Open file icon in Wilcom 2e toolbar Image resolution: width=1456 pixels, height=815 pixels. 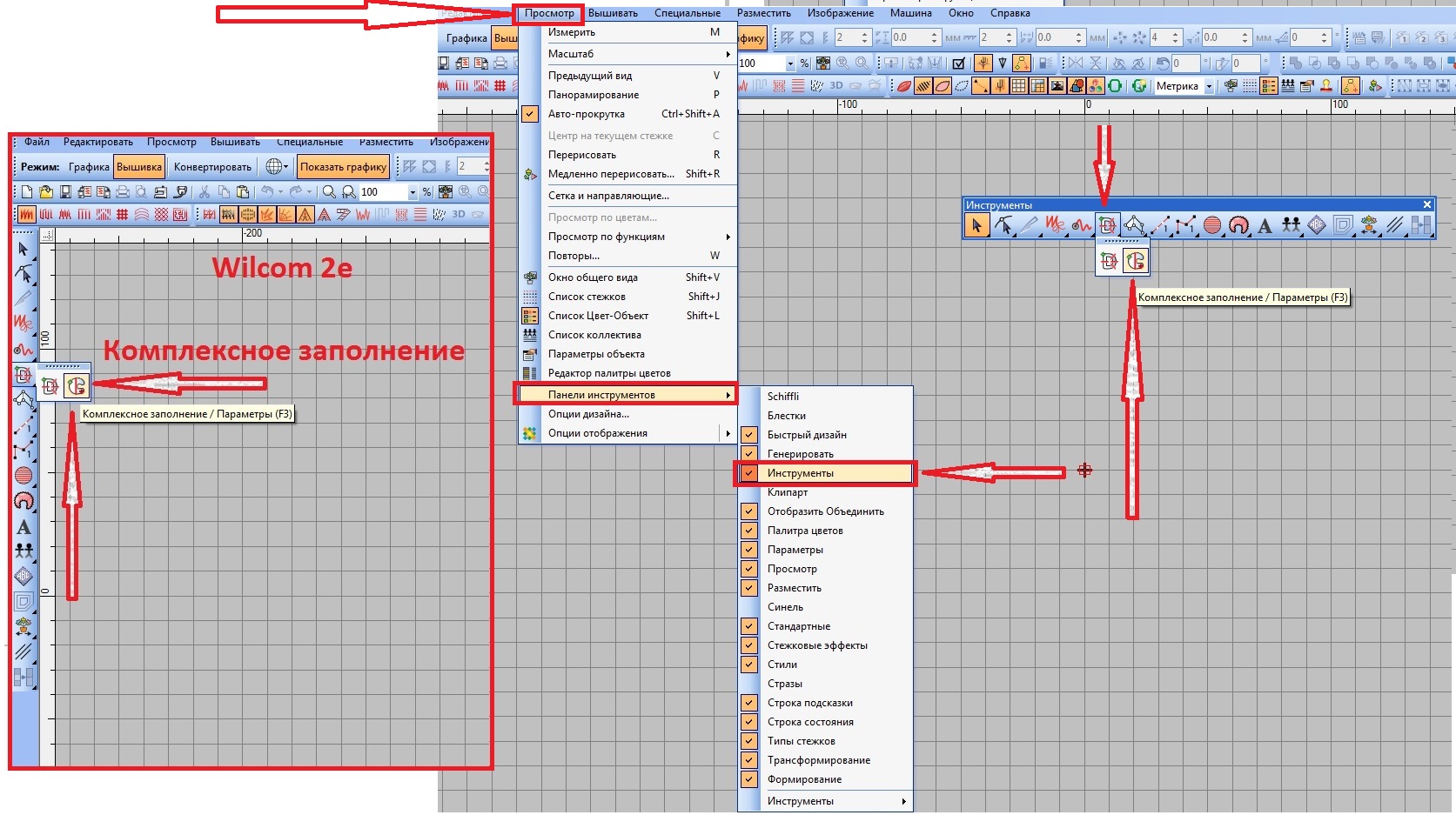click(x=45, y=191)
